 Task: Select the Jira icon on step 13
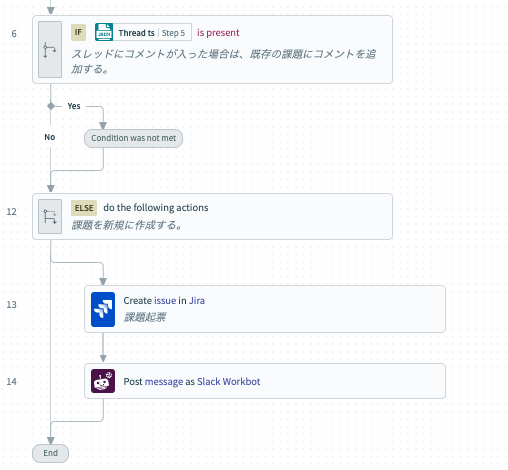point(103,309)
